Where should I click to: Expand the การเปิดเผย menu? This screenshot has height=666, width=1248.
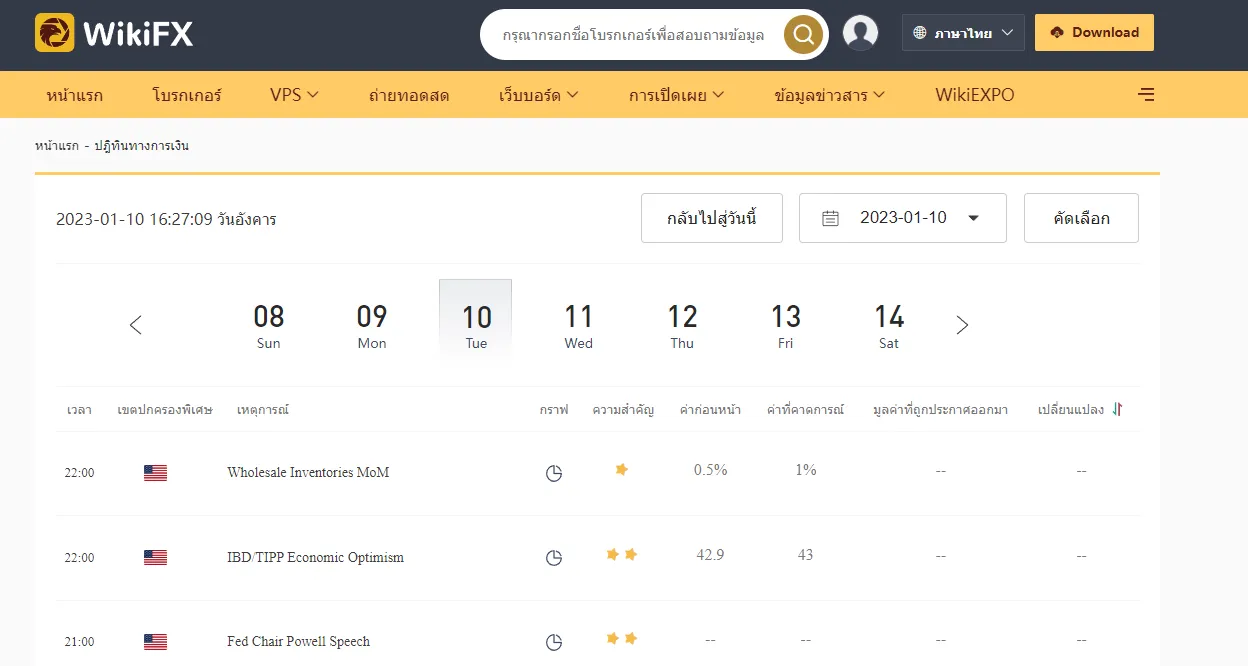click(x=677, y=95)
